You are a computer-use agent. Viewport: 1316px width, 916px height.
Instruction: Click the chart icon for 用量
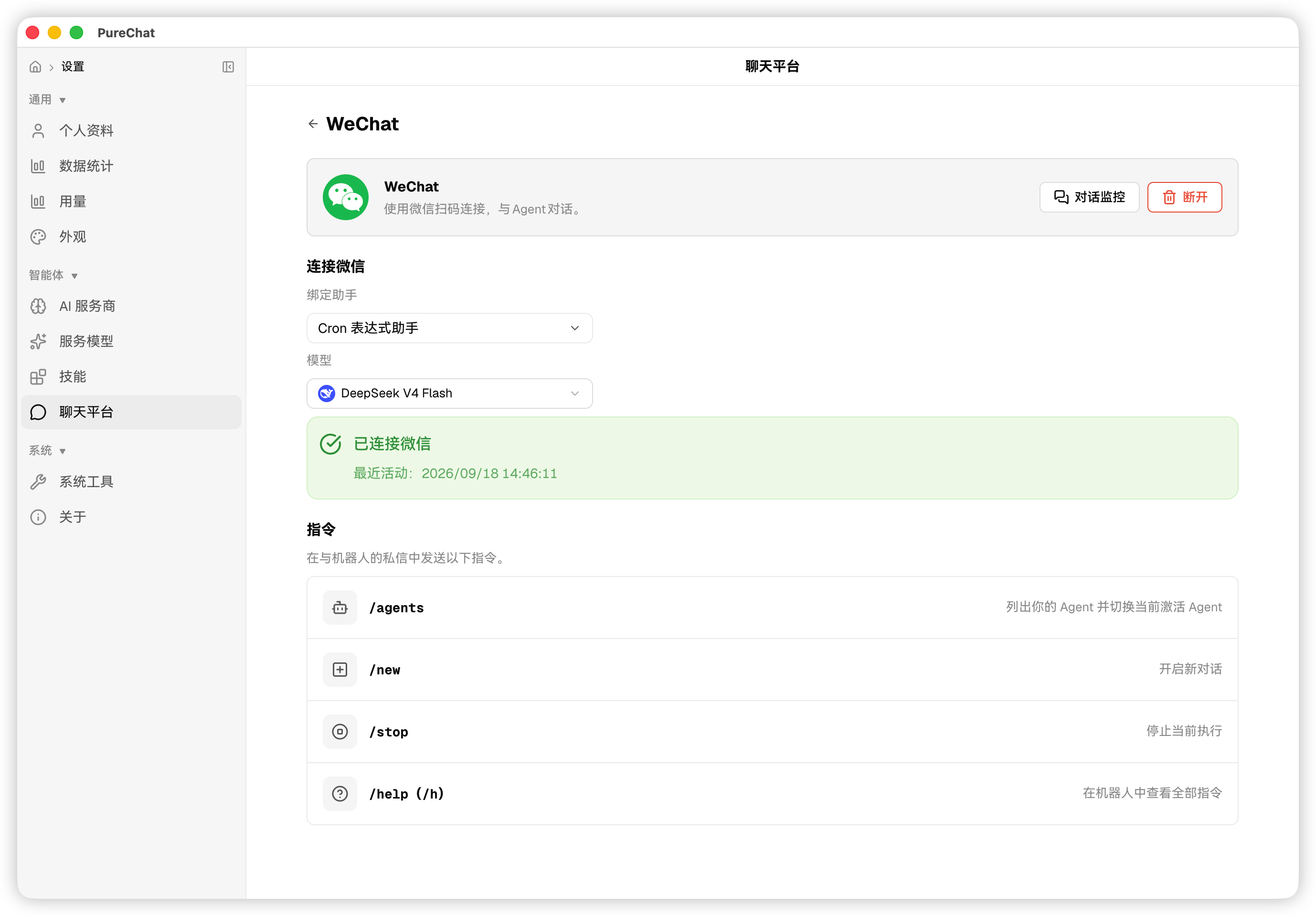(38, 201)
